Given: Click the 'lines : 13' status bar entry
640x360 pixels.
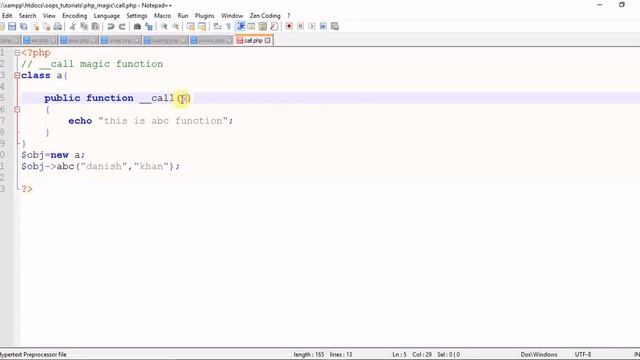Looking at the screenshot, I should click(x=341, y=355).
